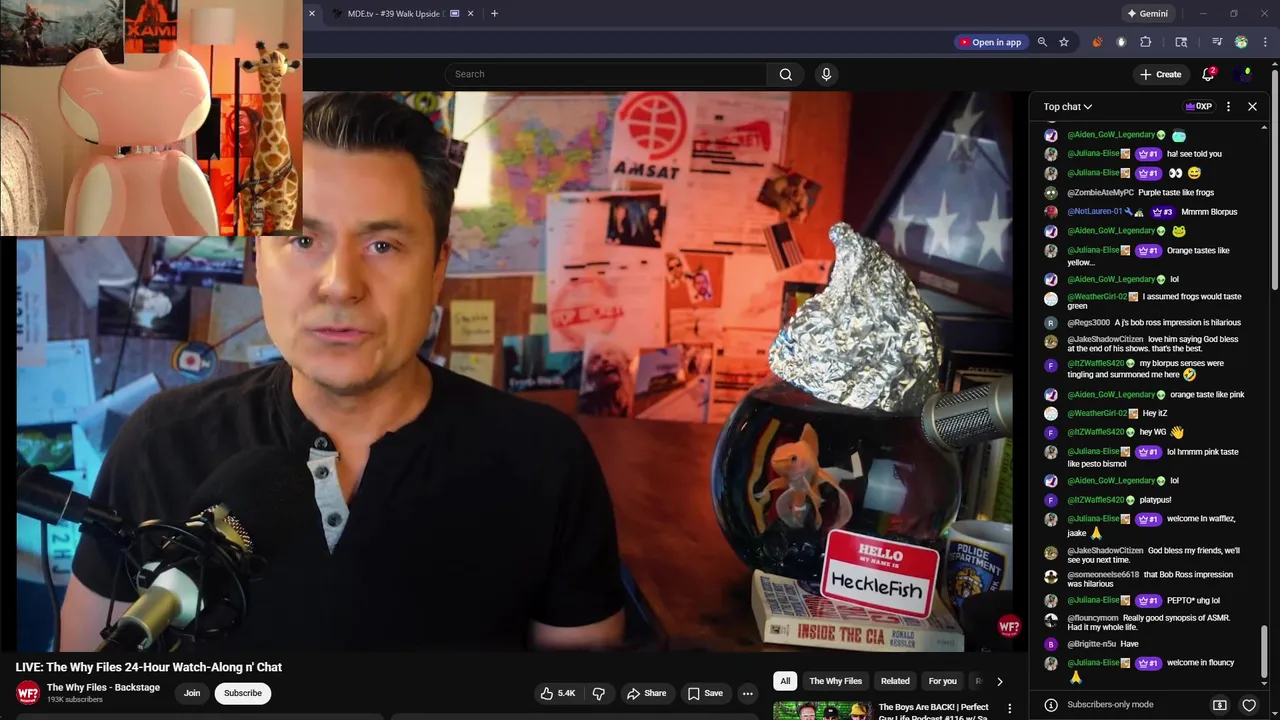Image resolution: width=1280 pixels, height=720 pixels.
Task: Open a new browser tab with plus
Action: tap(494, 13)
